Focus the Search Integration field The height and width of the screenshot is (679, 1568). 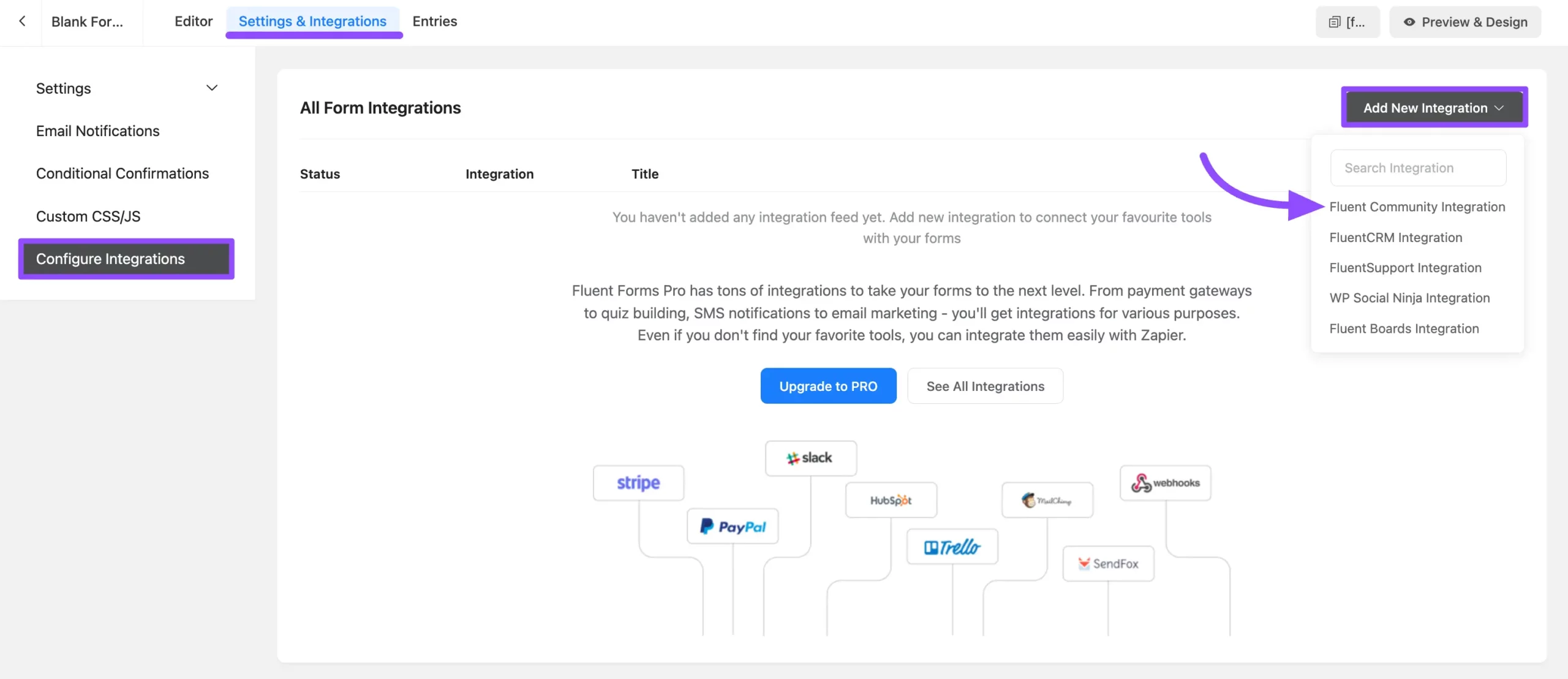[x=1417, y=168]
